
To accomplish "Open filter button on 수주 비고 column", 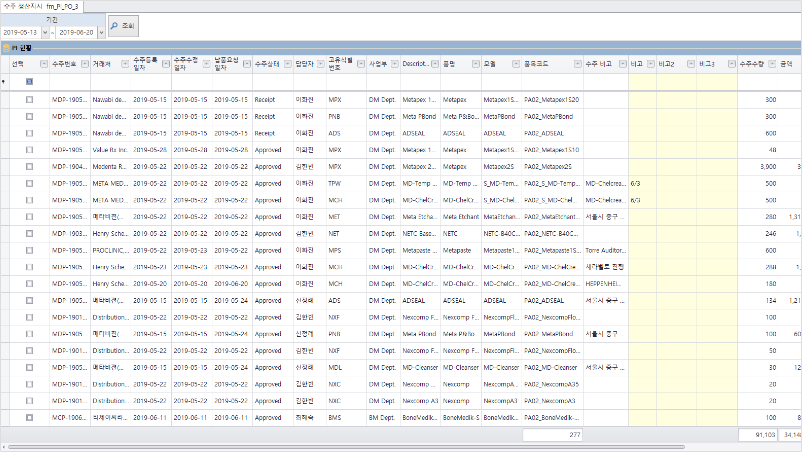I will 622,64.
